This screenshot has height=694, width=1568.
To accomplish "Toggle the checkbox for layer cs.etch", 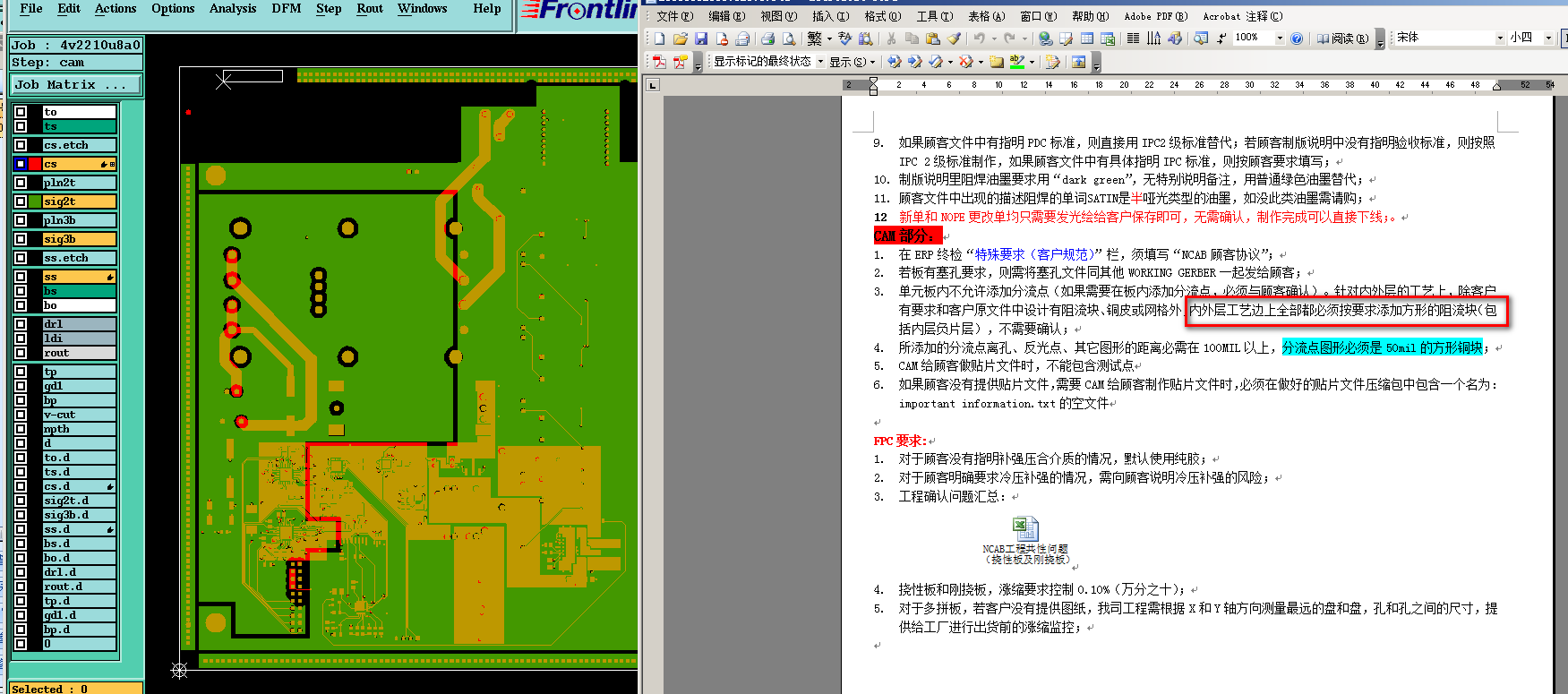I will pyautogui.click(x=21, y=145).
